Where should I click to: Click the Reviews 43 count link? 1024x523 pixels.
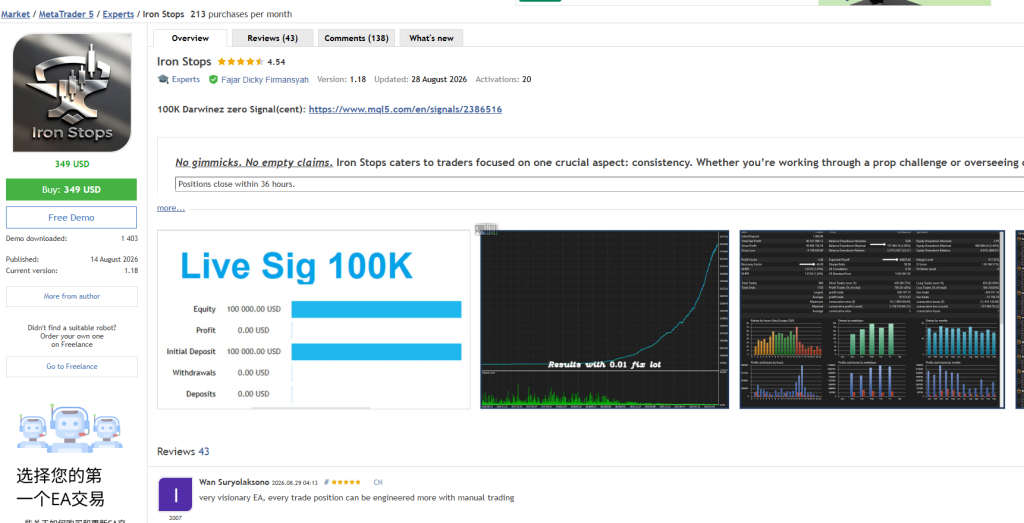204,451
